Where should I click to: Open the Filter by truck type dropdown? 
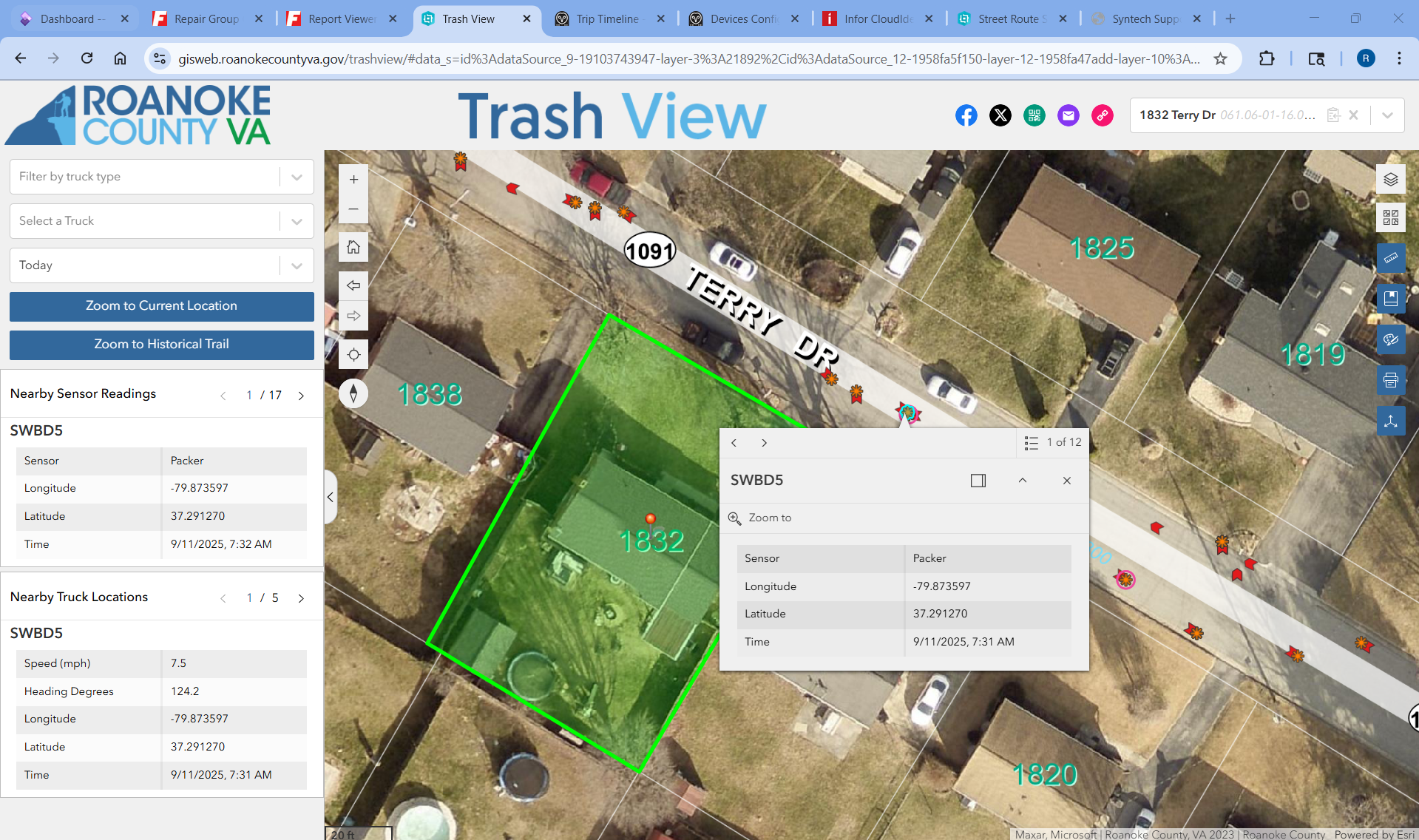(162, 177)
